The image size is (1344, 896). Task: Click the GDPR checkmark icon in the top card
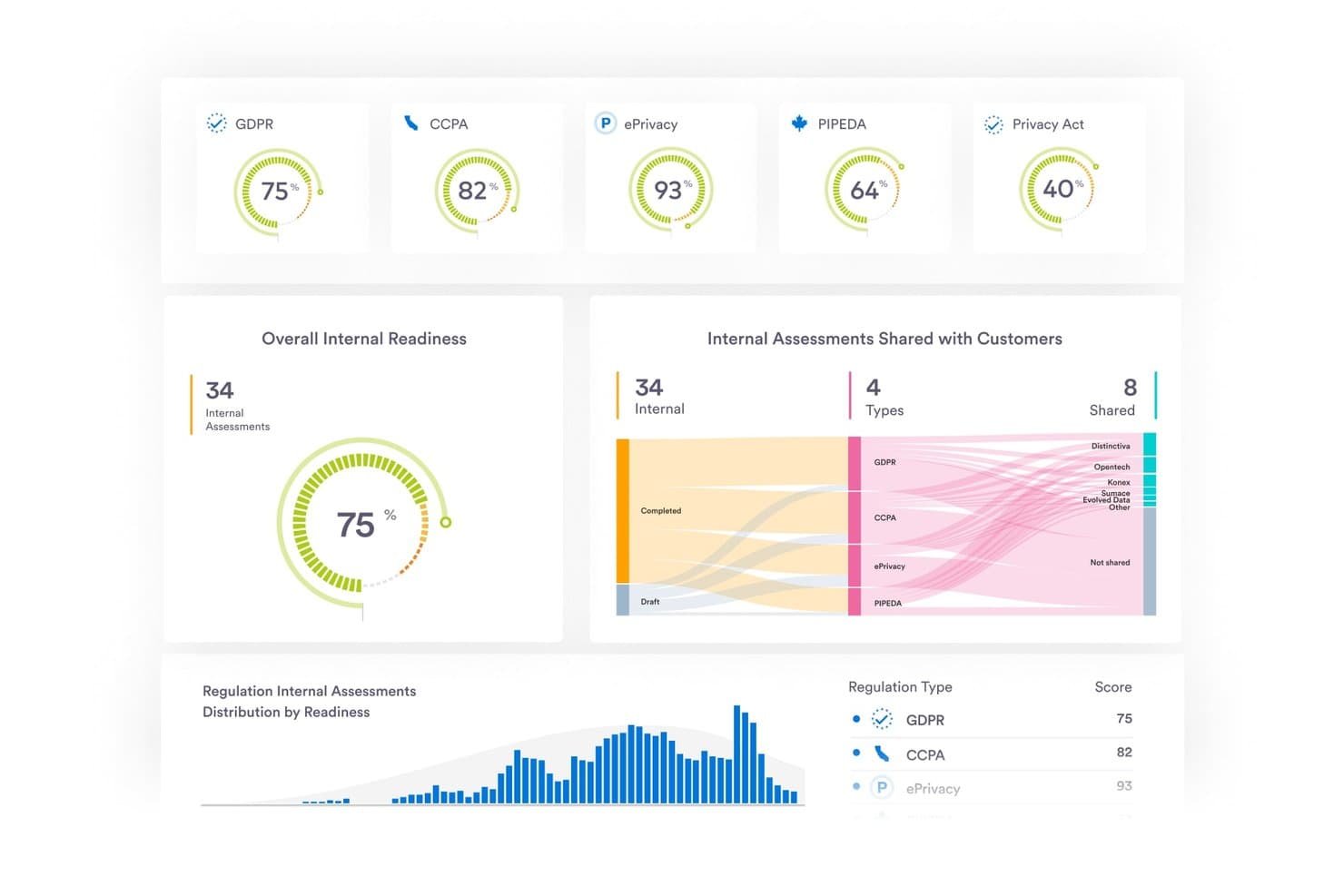coord(216,123)
